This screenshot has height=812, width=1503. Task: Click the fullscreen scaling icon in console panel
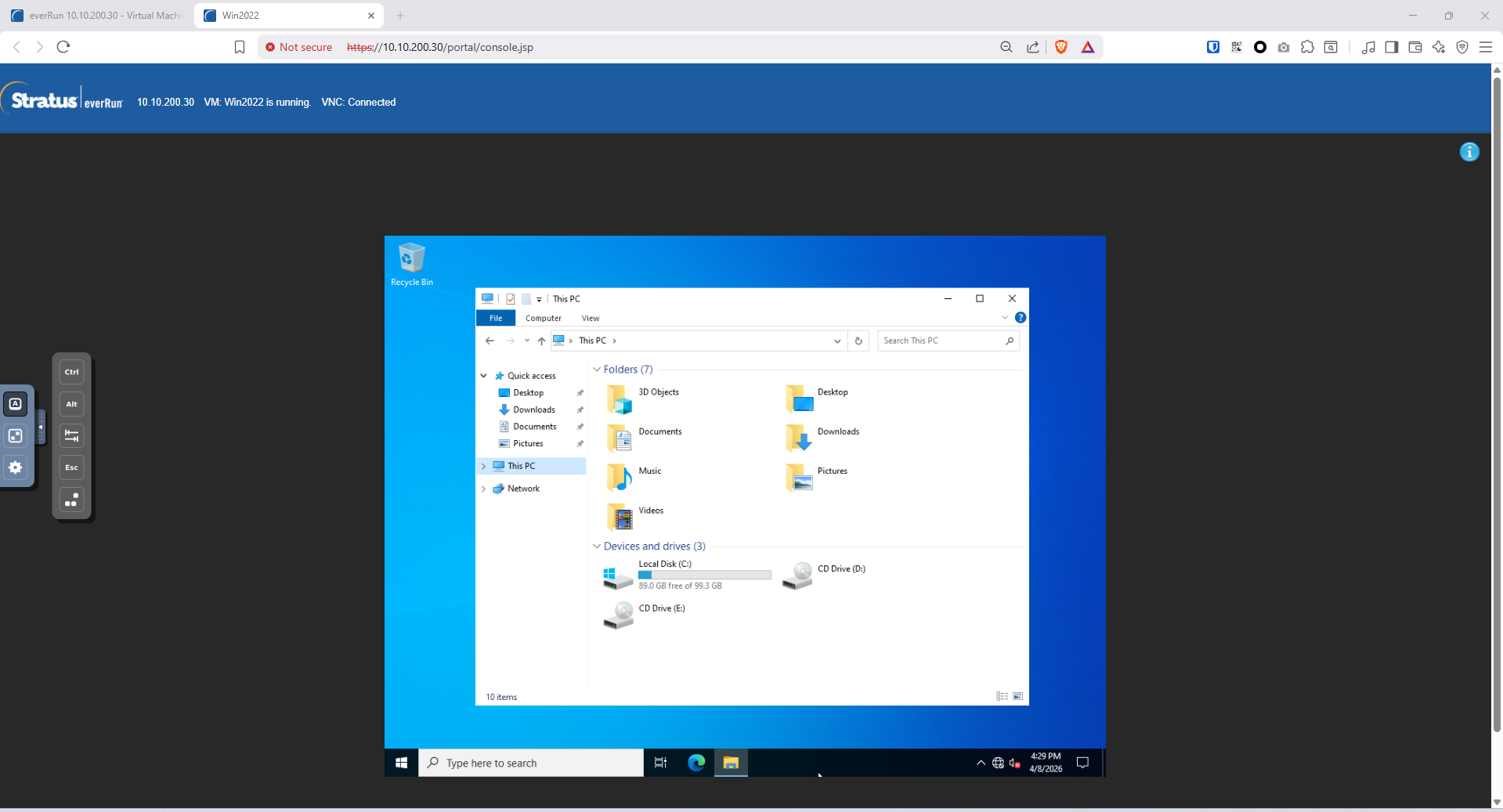tap(16, 436)
